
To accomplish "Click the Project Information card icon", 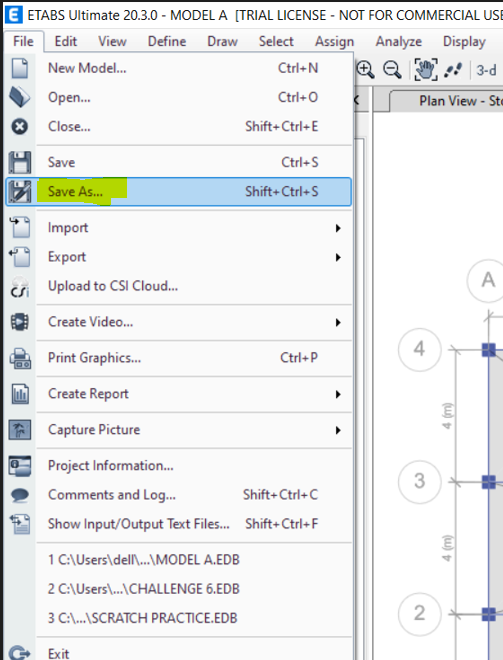I will pyautogui.click(x=20, y=466).
